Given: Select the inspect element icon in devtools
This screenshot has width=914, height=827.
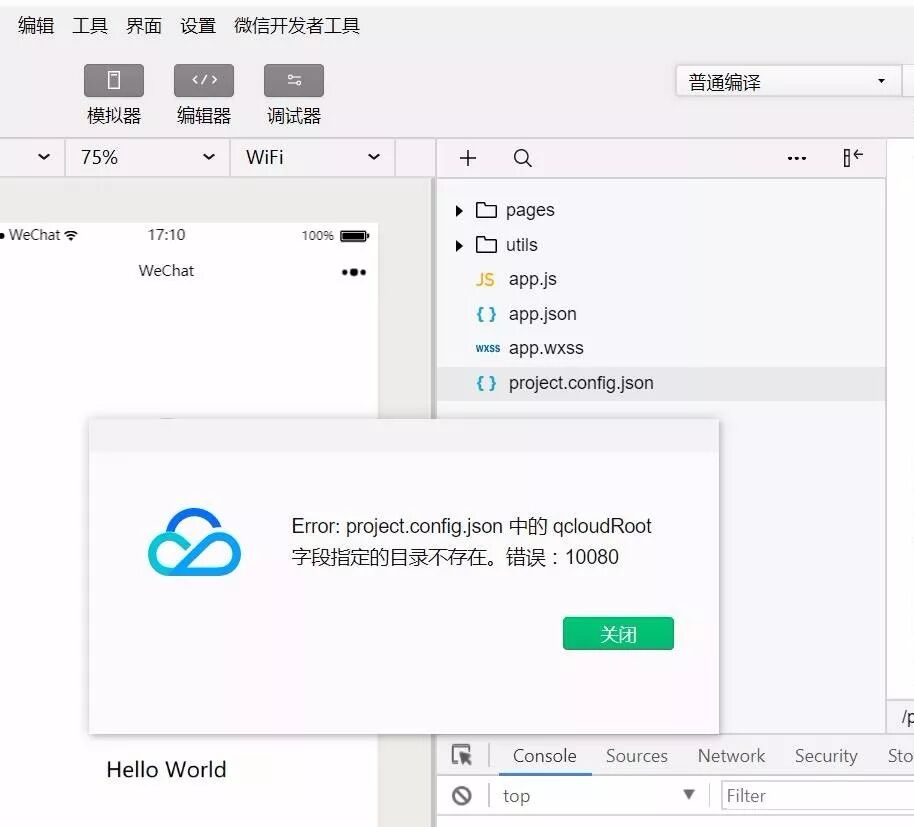Looking at the screenshot, I should (462, 755).
